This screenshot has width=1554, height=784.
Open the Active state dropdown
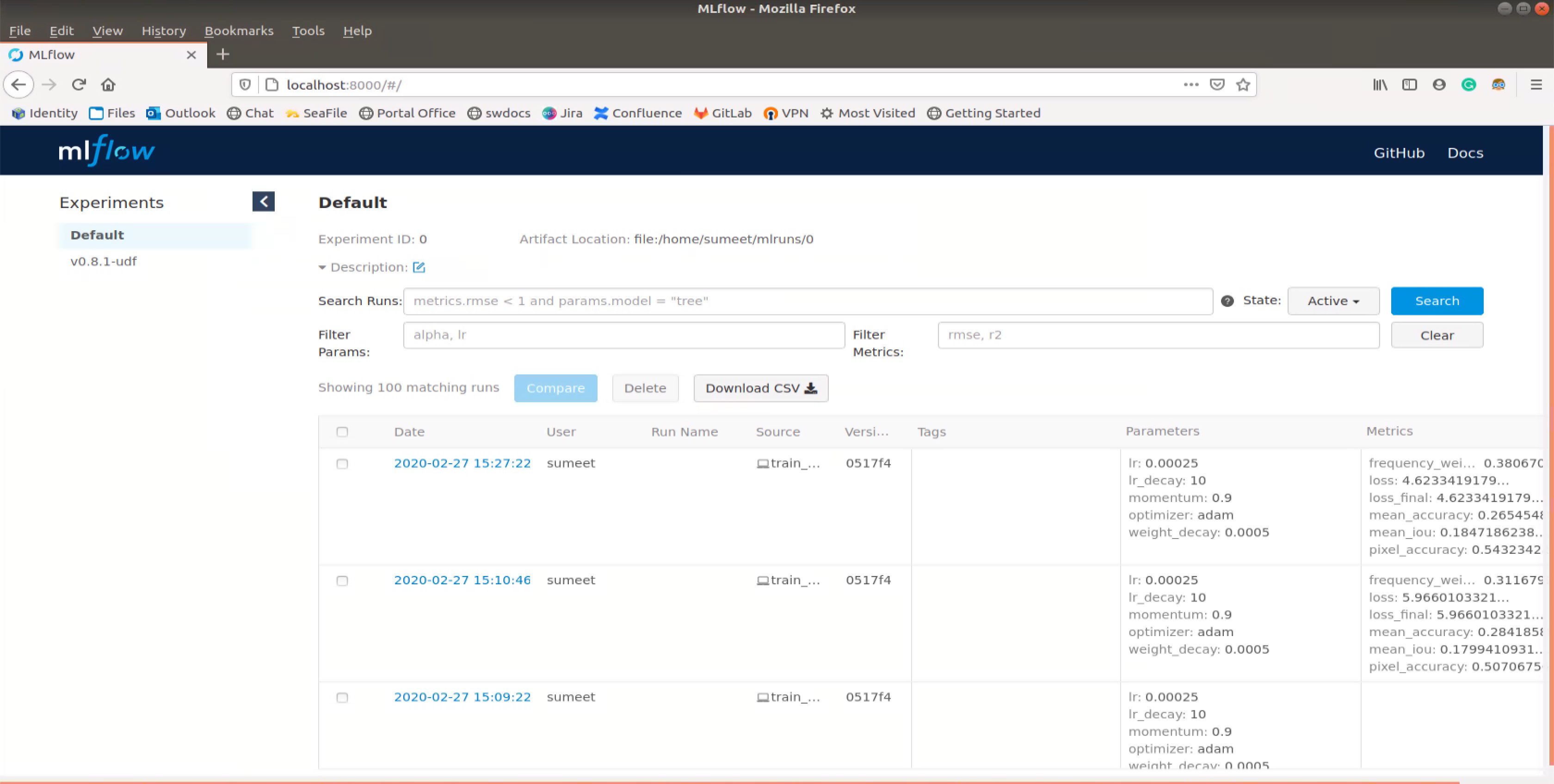[x=1333, y=300]
